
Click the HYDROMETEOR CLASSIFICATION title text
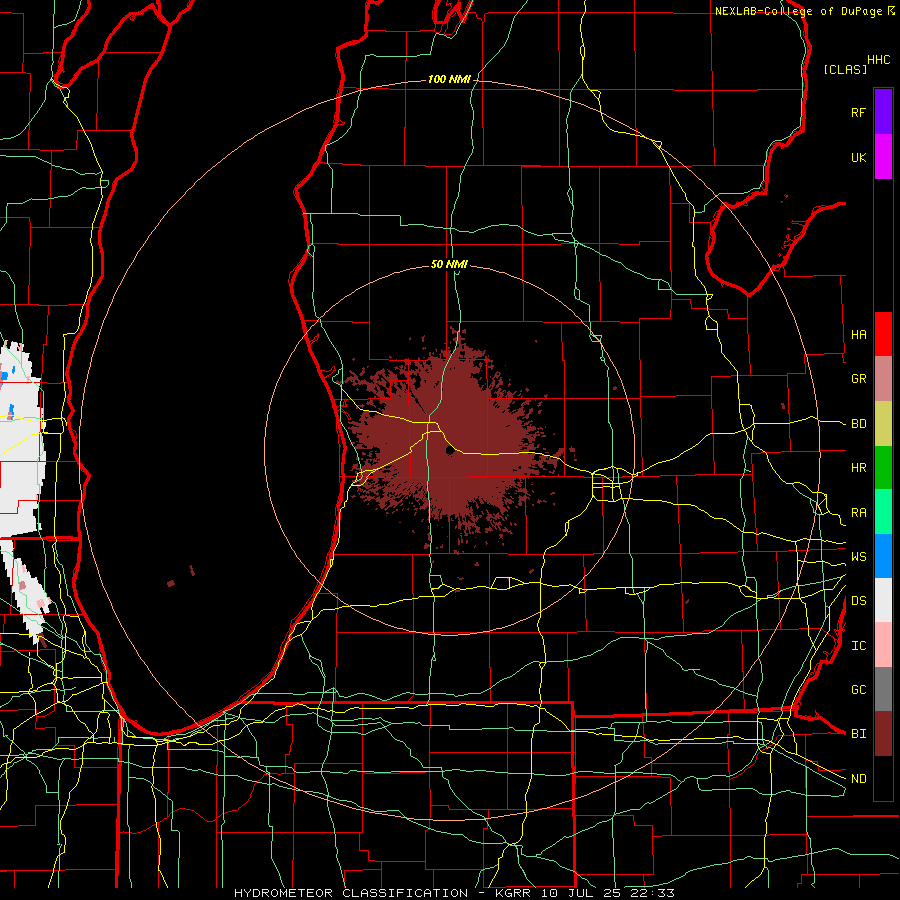point(351,893)
